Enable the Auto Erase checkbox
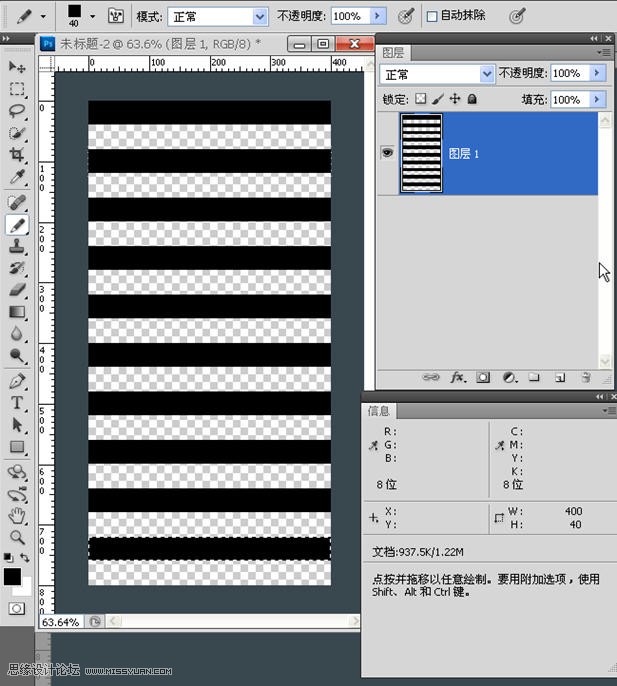The image size is (617, 686). [x=432, y=17]
